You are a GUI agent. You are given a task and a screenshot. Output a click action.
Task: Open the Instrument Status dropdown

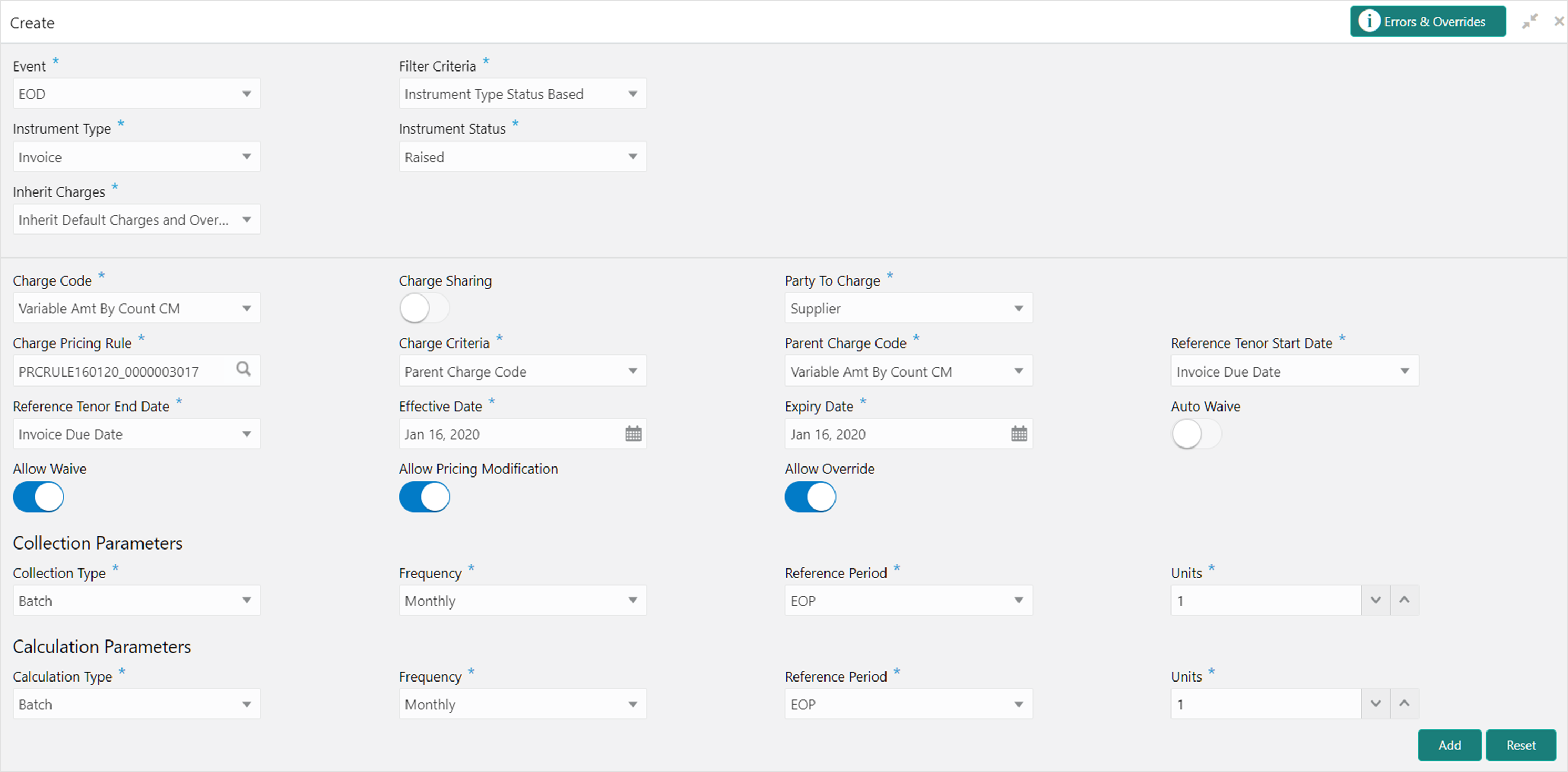522,157
